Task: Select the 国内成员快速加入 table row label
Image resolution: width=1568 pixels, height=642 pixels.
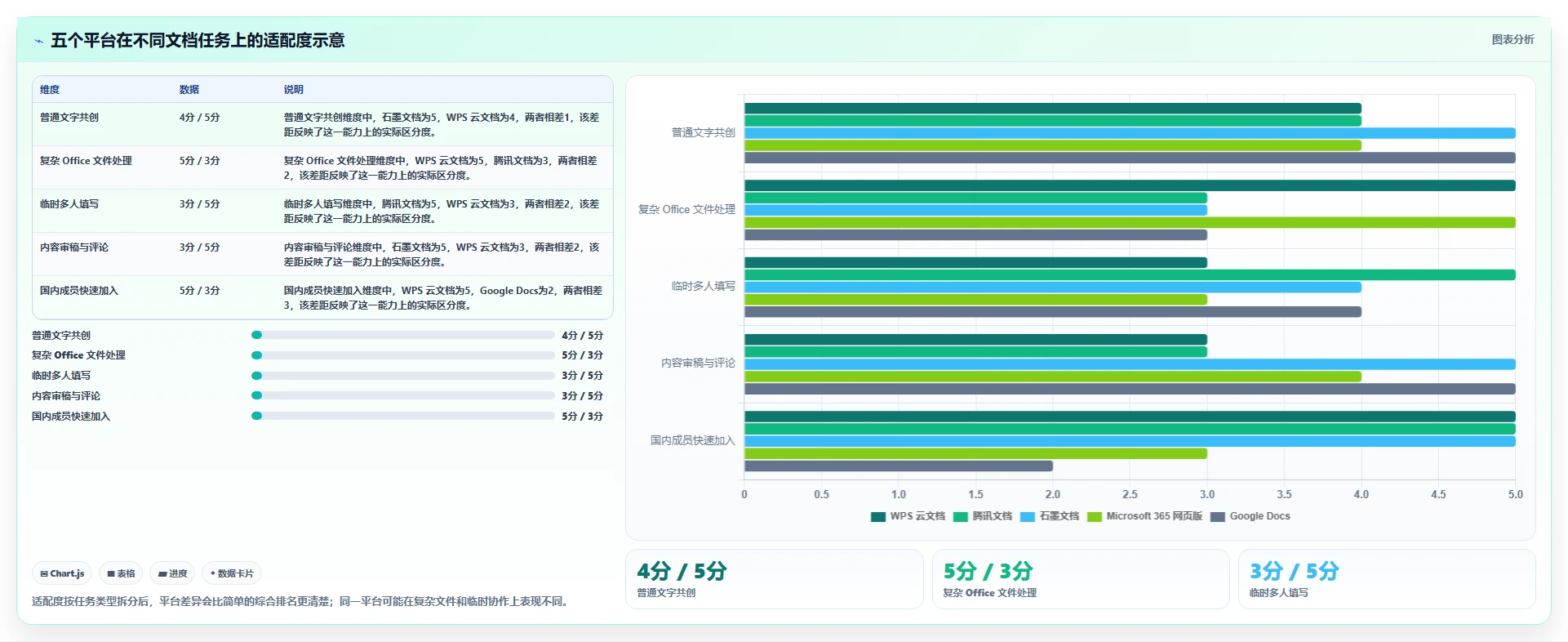Action: [79, 291]
